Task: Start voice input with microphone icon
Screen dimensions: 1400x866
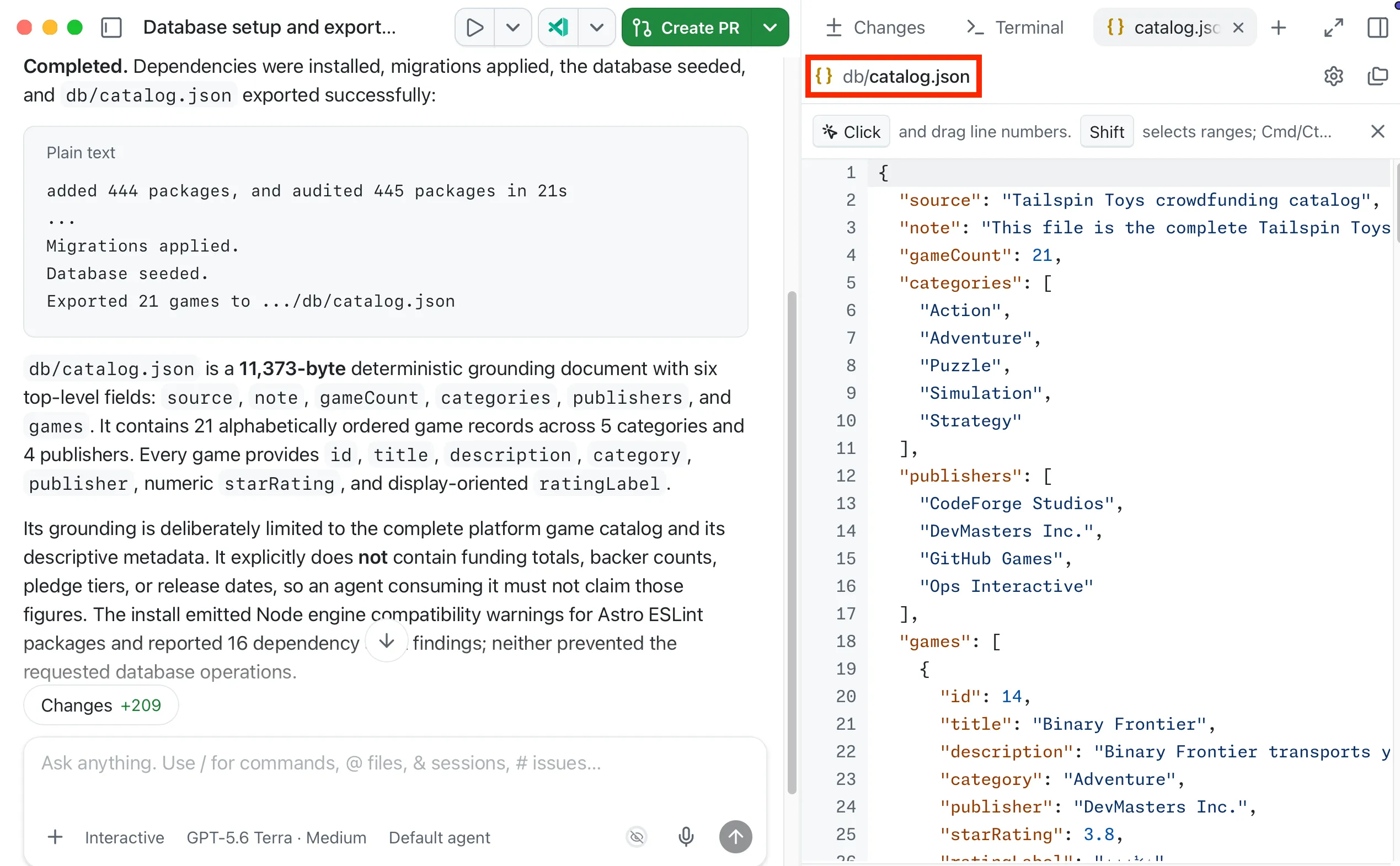Action: [686, 837]
